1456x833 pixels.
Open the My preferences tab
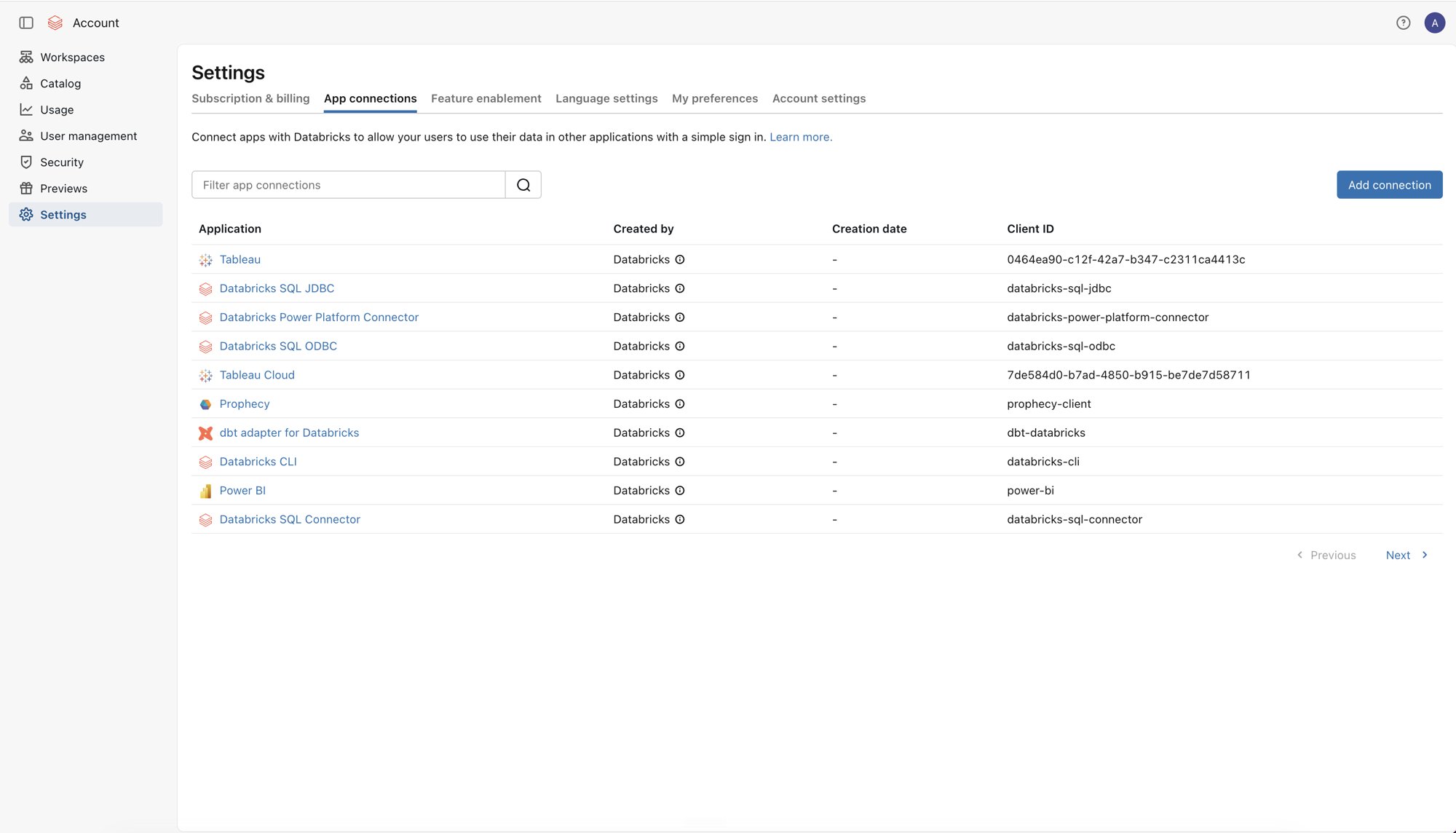tap(715, 98)
